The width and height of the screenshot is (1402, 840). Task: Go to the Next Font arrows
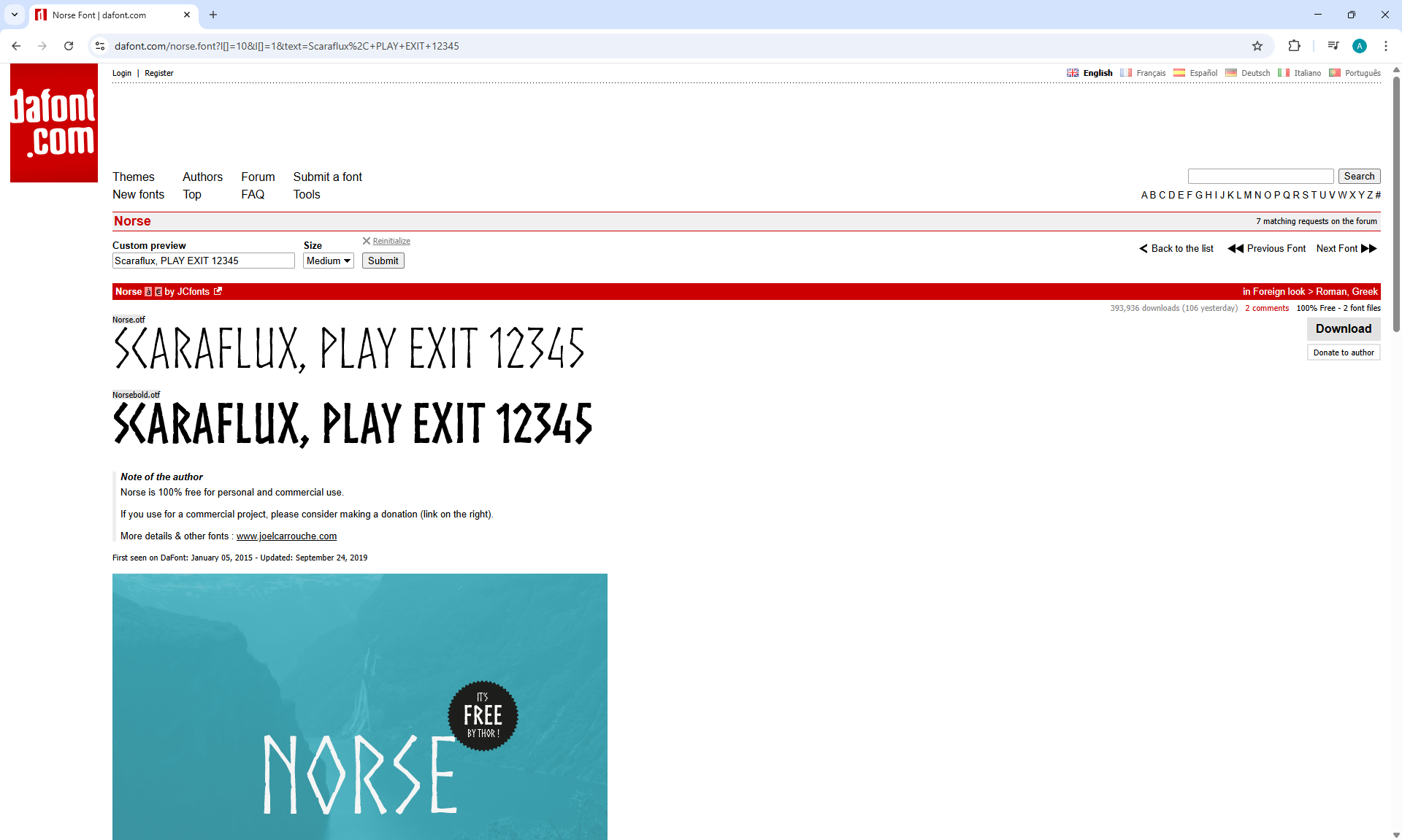[x=1368, y=249]
